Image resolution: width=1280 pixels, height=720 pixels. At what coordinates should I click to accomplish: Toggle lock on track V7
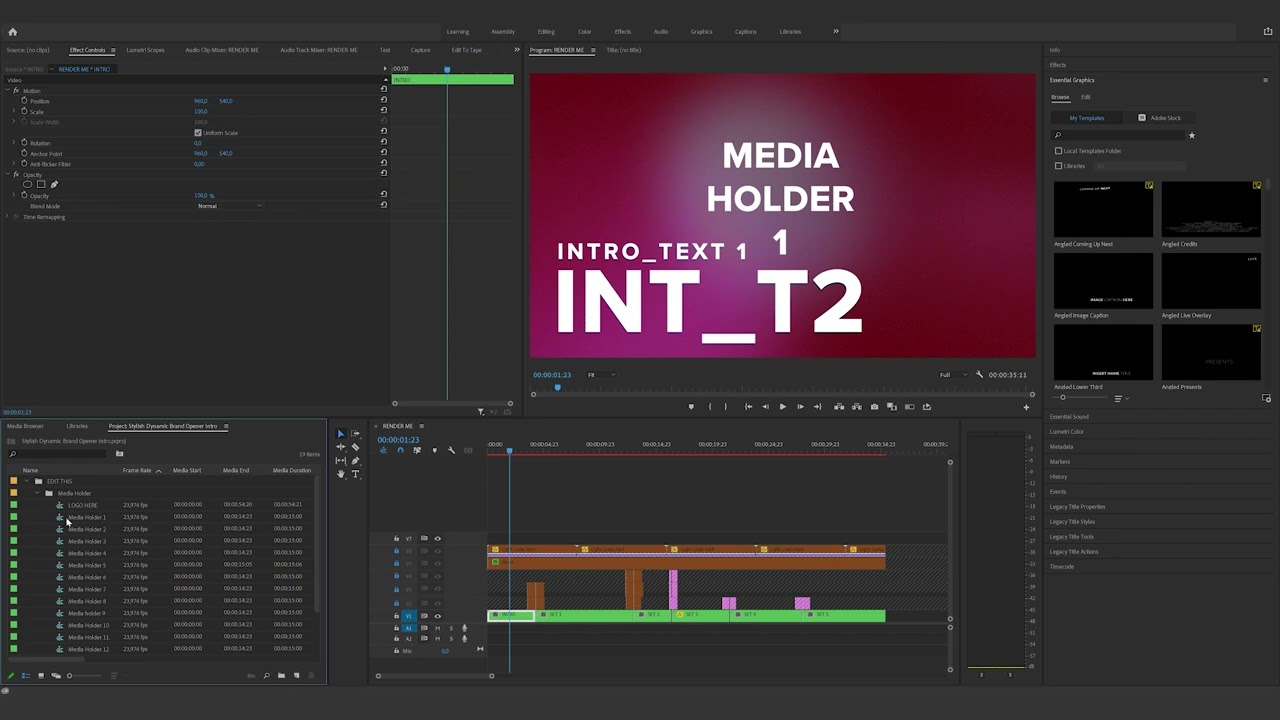click(x=396, y=539)
